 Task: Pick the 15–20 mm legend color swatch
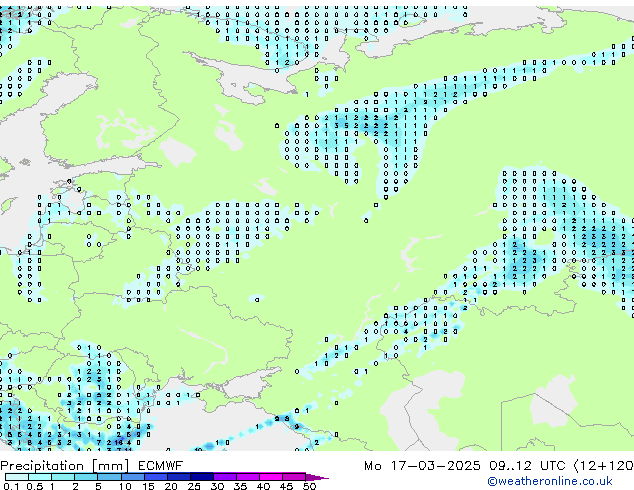click(x=156, y=477)
